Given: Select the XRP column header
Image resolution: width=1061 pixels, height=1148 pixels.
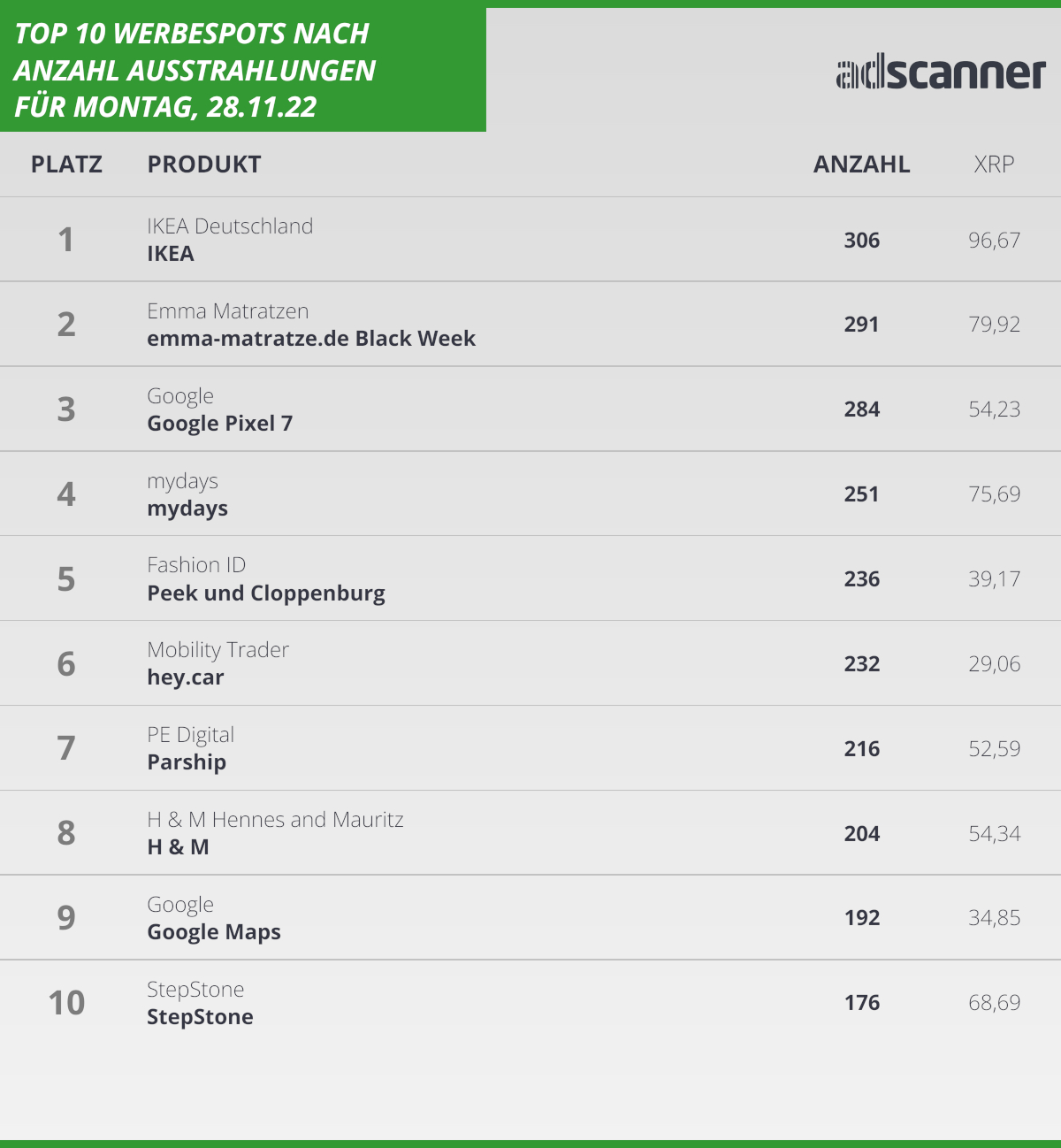Looking at the screenshot, I should [994, 165].
